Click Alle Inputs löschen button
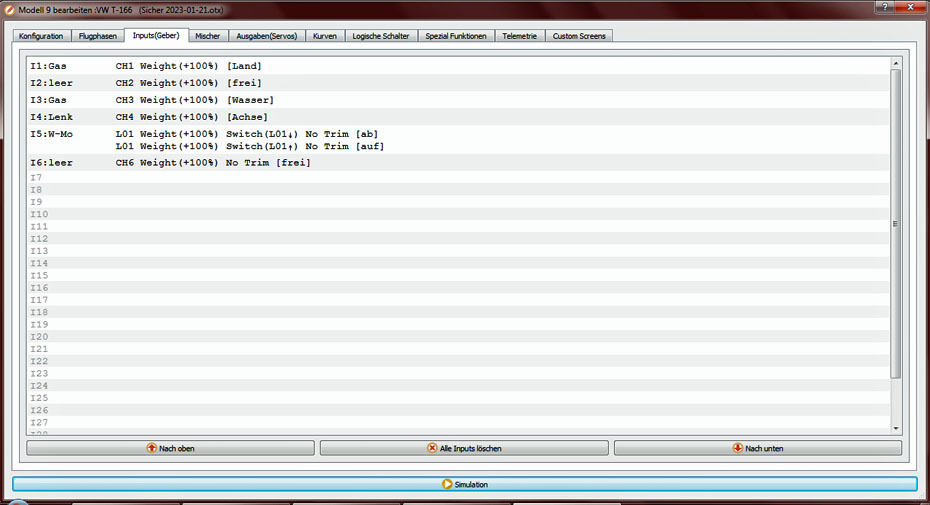 coord(464,448)
